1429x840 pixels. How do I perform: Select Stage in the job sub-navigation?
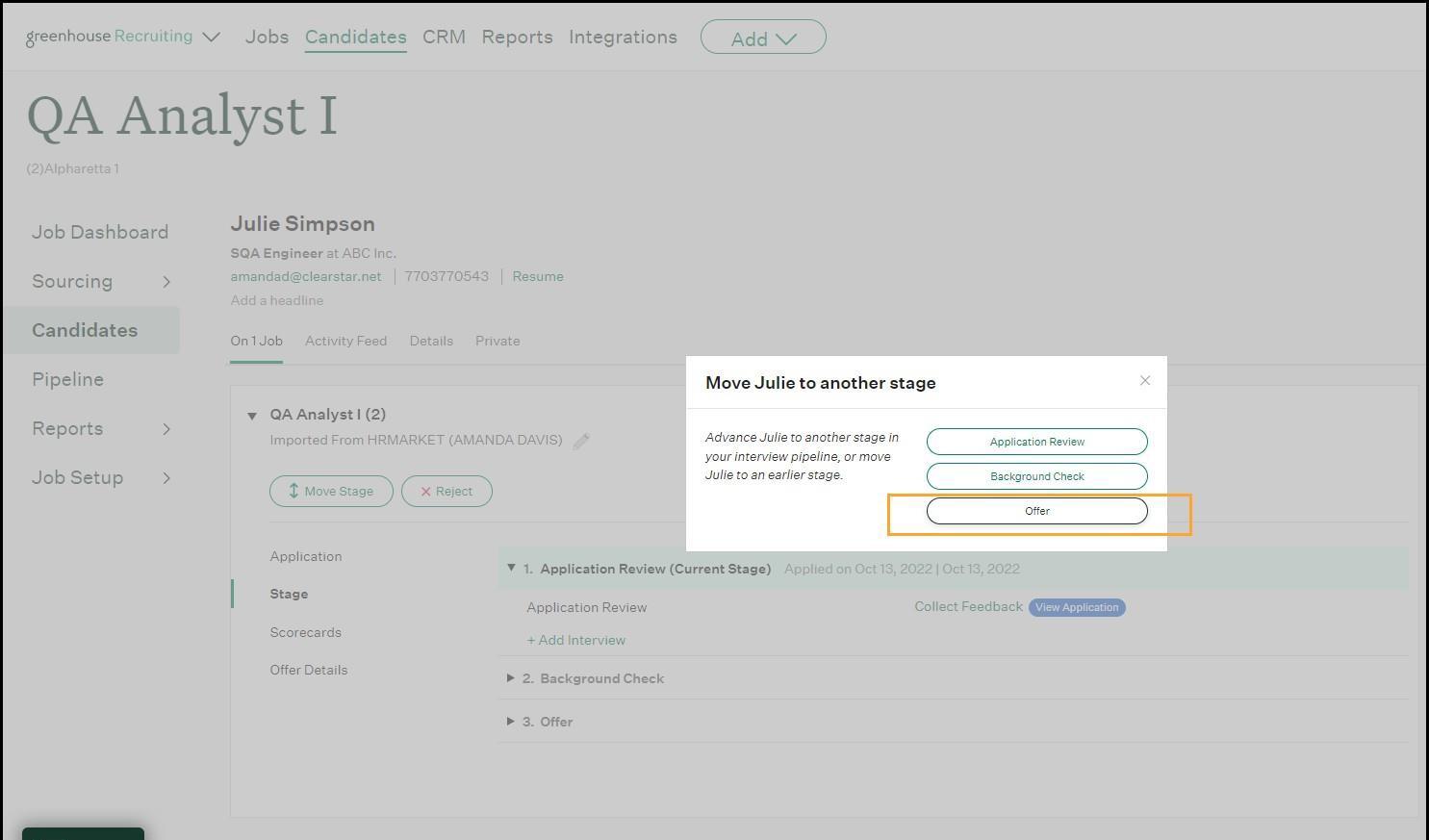click(x=289, y=594)
